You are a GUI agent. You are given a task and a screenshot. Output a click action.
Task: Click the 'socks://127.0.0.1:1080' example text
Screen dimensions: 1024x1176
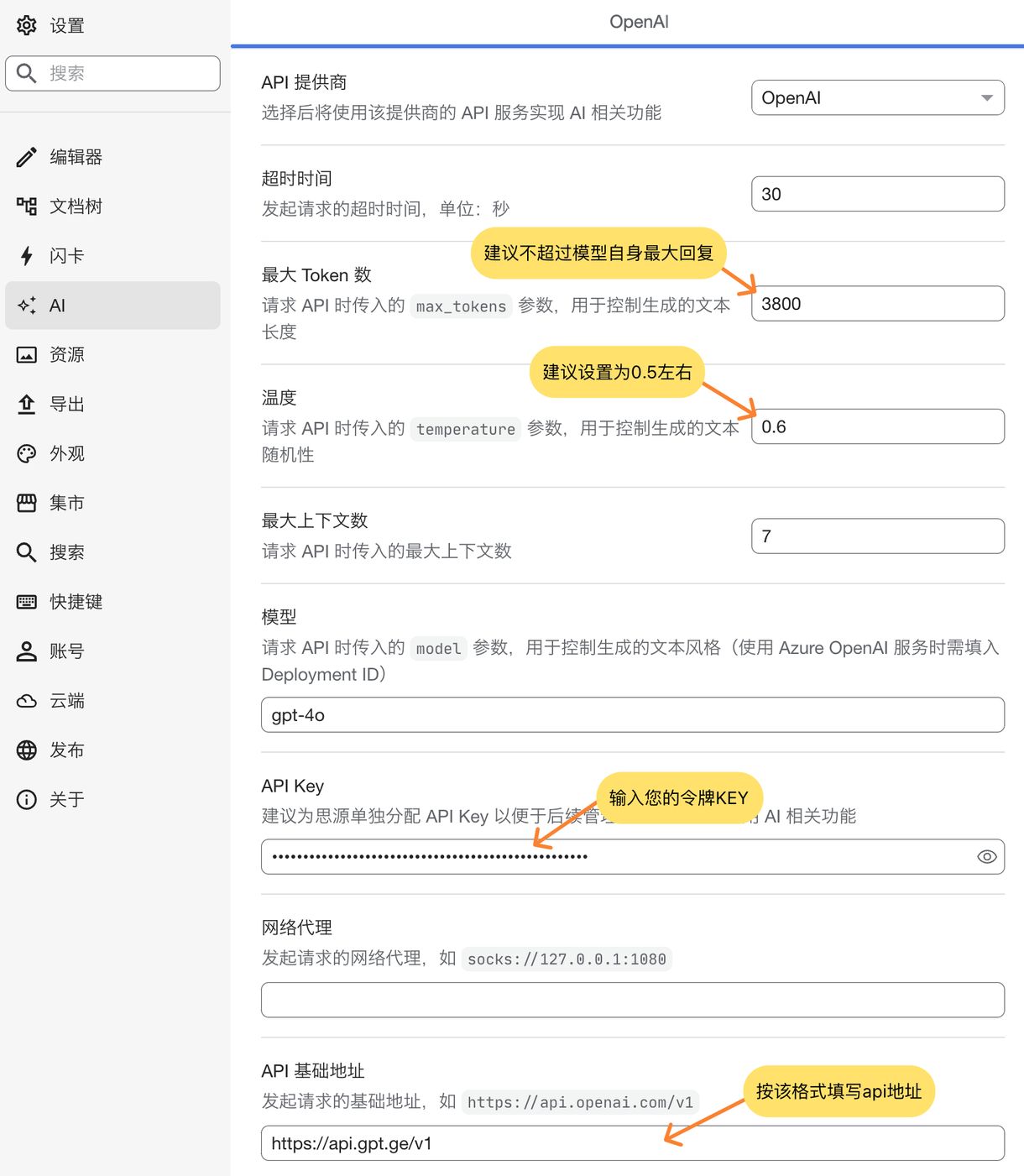(x=567, y=959)
